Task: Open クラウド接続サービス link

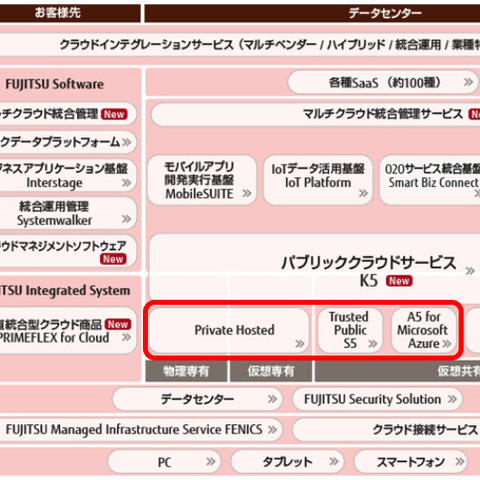Action: tap(386, 430)
